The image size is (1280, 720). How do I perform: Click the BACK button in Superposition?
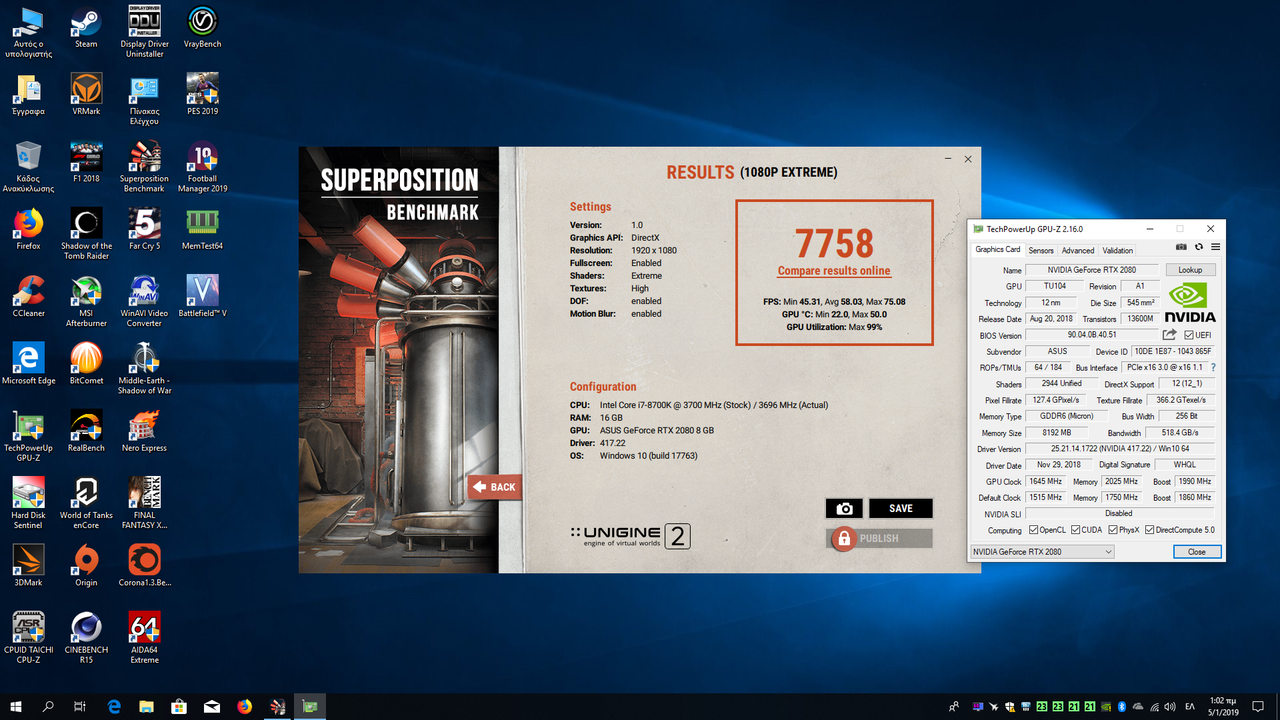(x=495, y=487)
